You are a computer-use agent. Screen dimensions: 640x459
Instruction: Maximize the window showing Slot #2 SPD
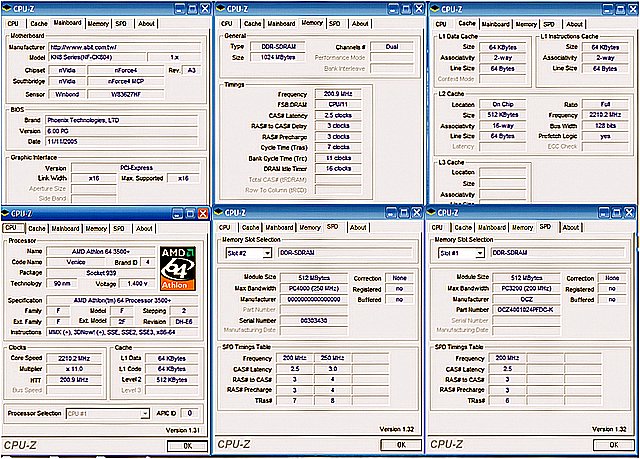404,212
